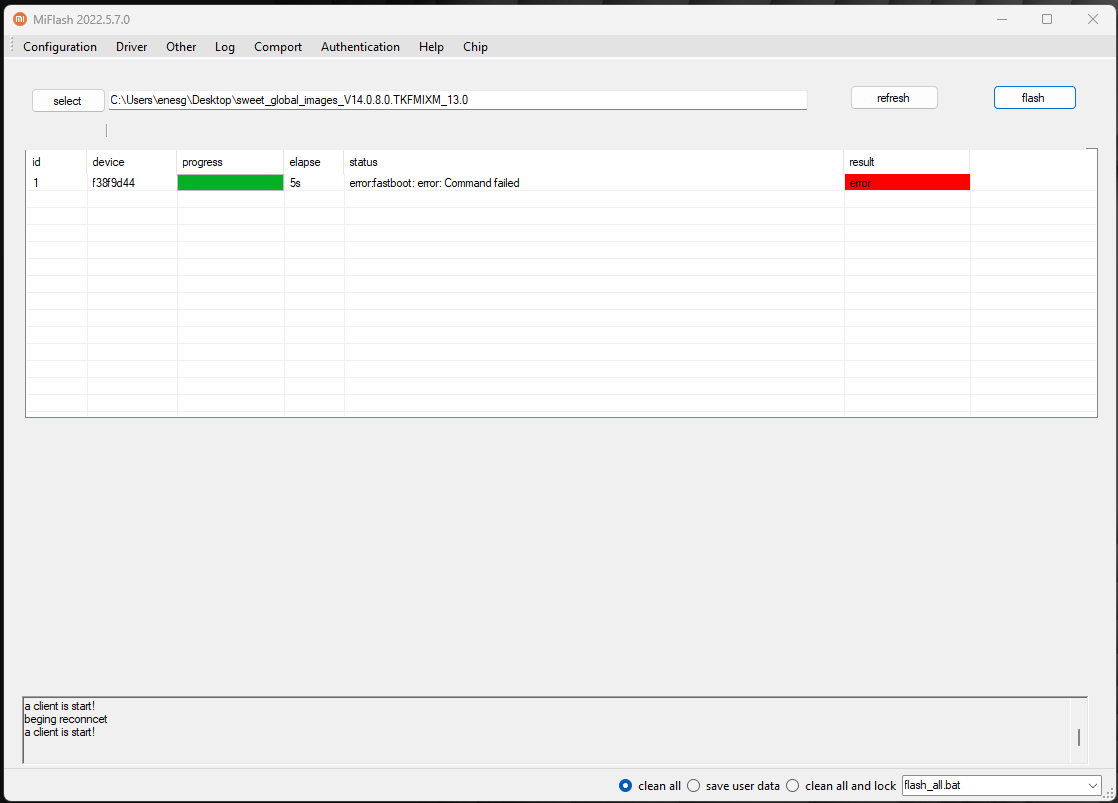Open the Log menu
The image size is (1118, 803).
tap(225, 47)
